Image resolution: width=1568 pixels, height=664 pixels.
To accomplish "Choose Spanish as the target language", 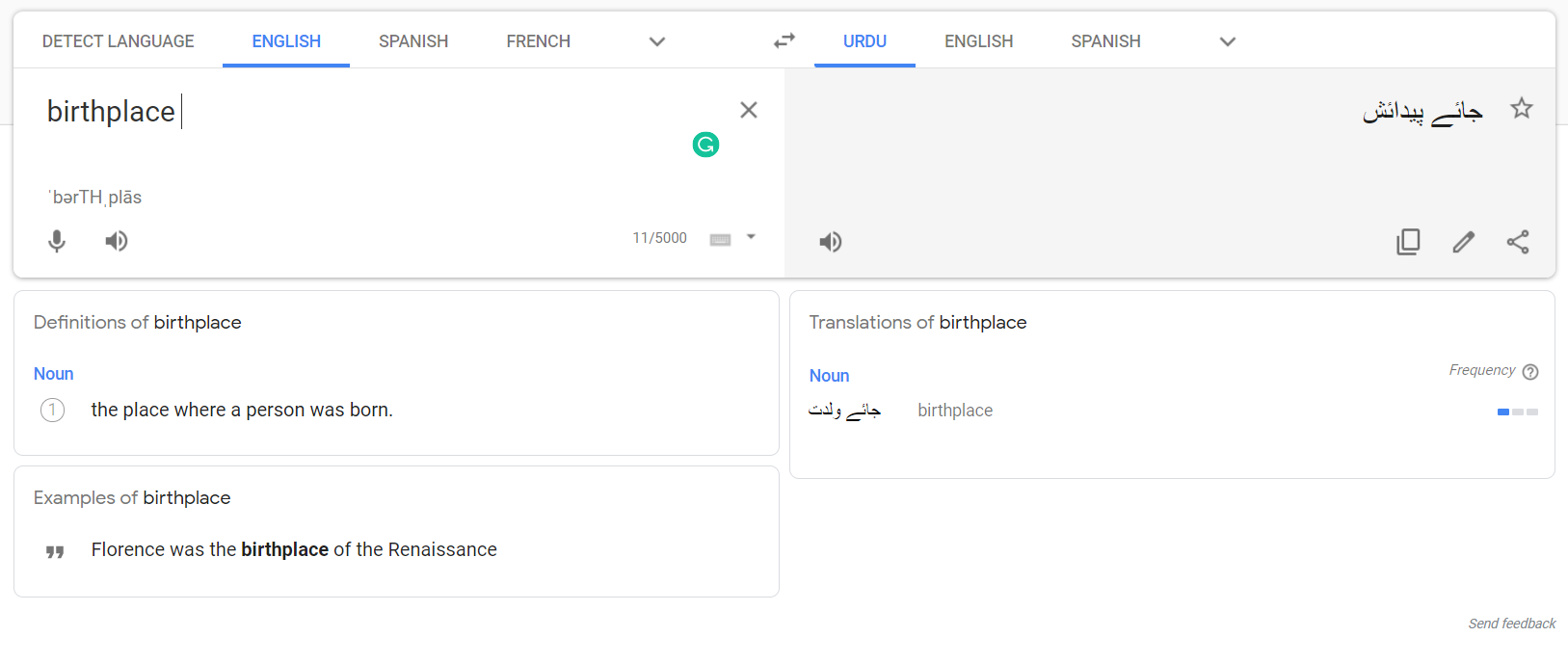I will click(x=1105, y=41).
